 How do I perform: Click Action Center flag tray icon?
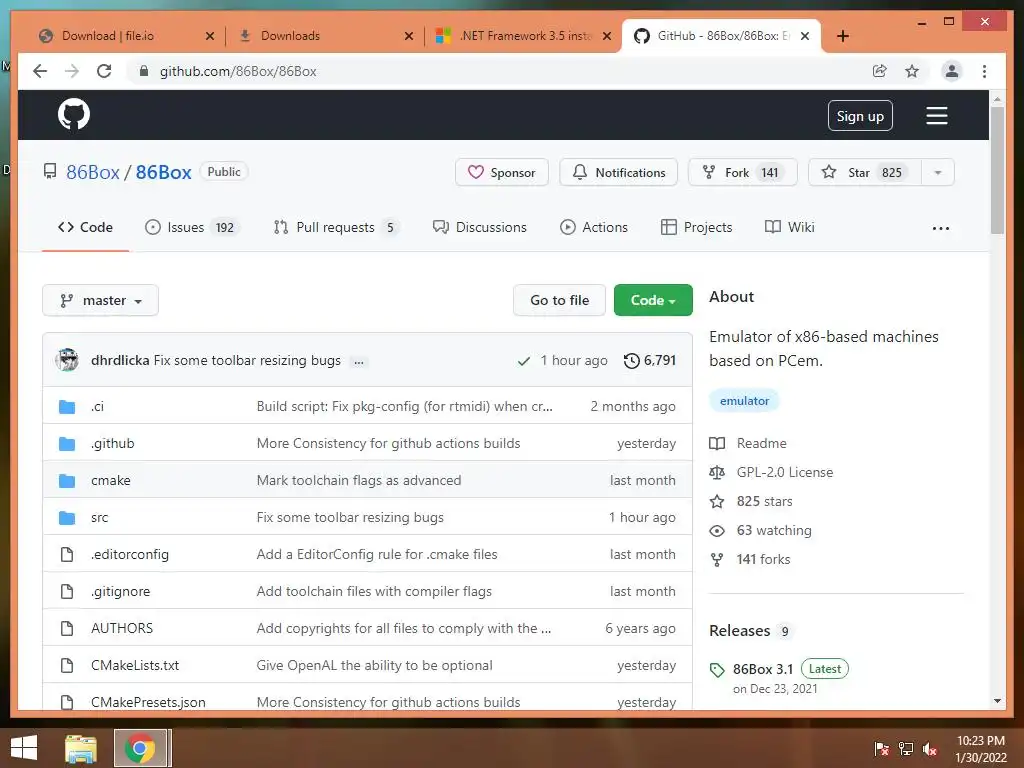pos(881,749)
